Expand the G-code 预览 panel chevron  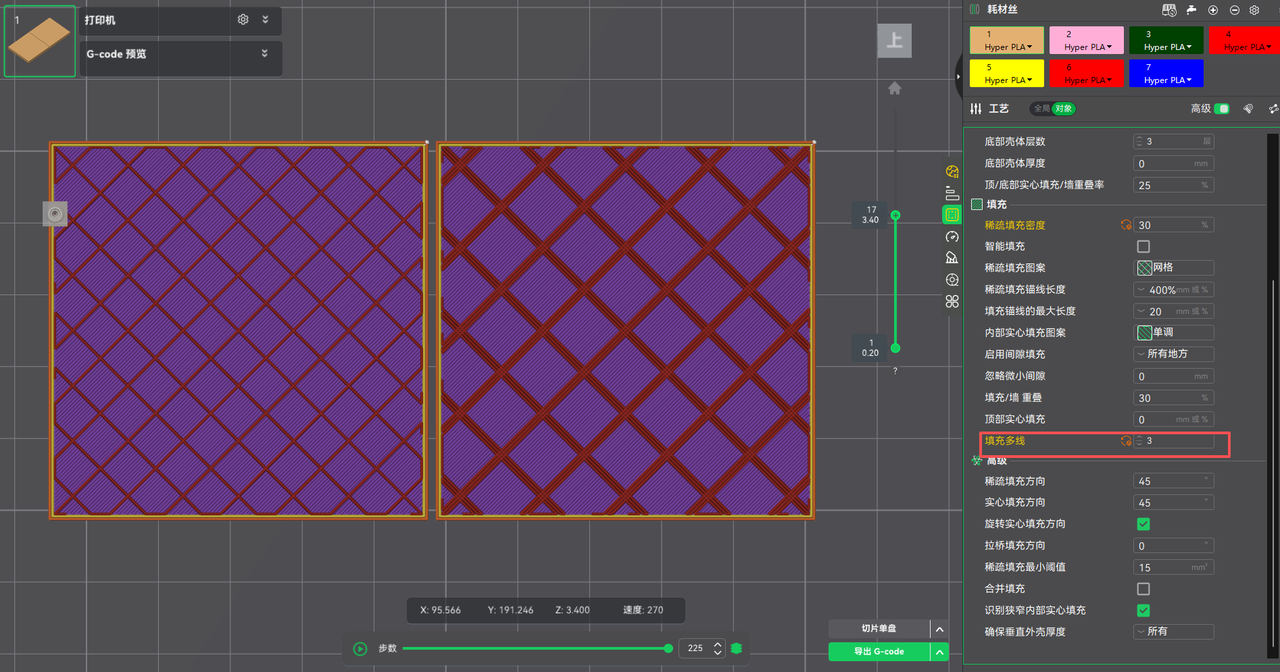(x=265, y=54)
